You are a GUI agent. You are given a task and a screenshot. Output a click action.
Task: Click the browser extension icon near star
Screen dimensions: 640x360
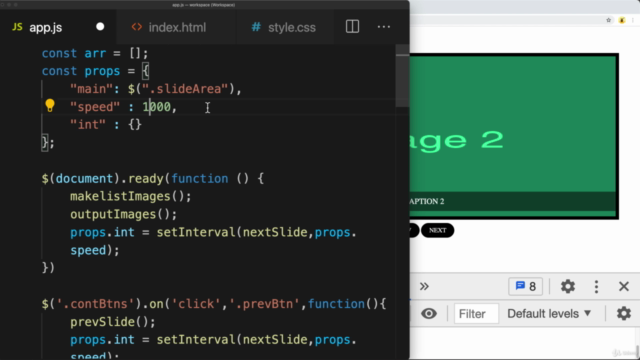coord(622,20)
